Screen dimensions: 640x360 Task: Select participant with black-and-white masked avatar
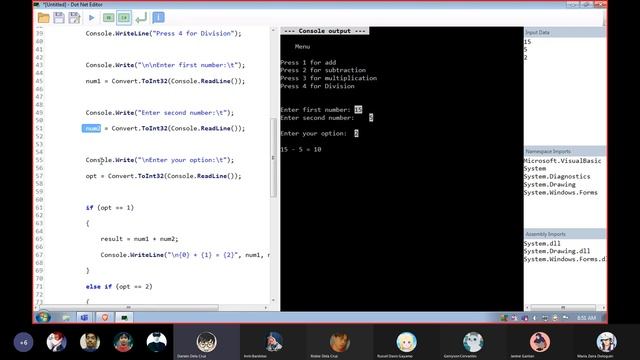pos(157,342)
